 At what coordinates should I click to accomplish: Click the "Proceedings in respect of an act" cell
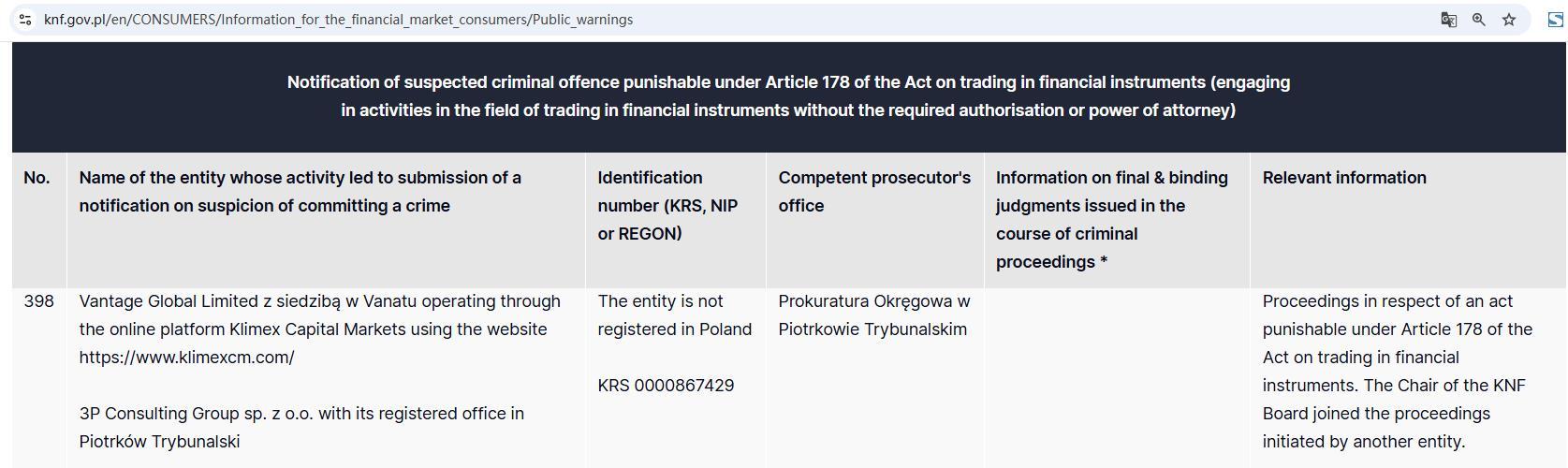[1398, 372]
